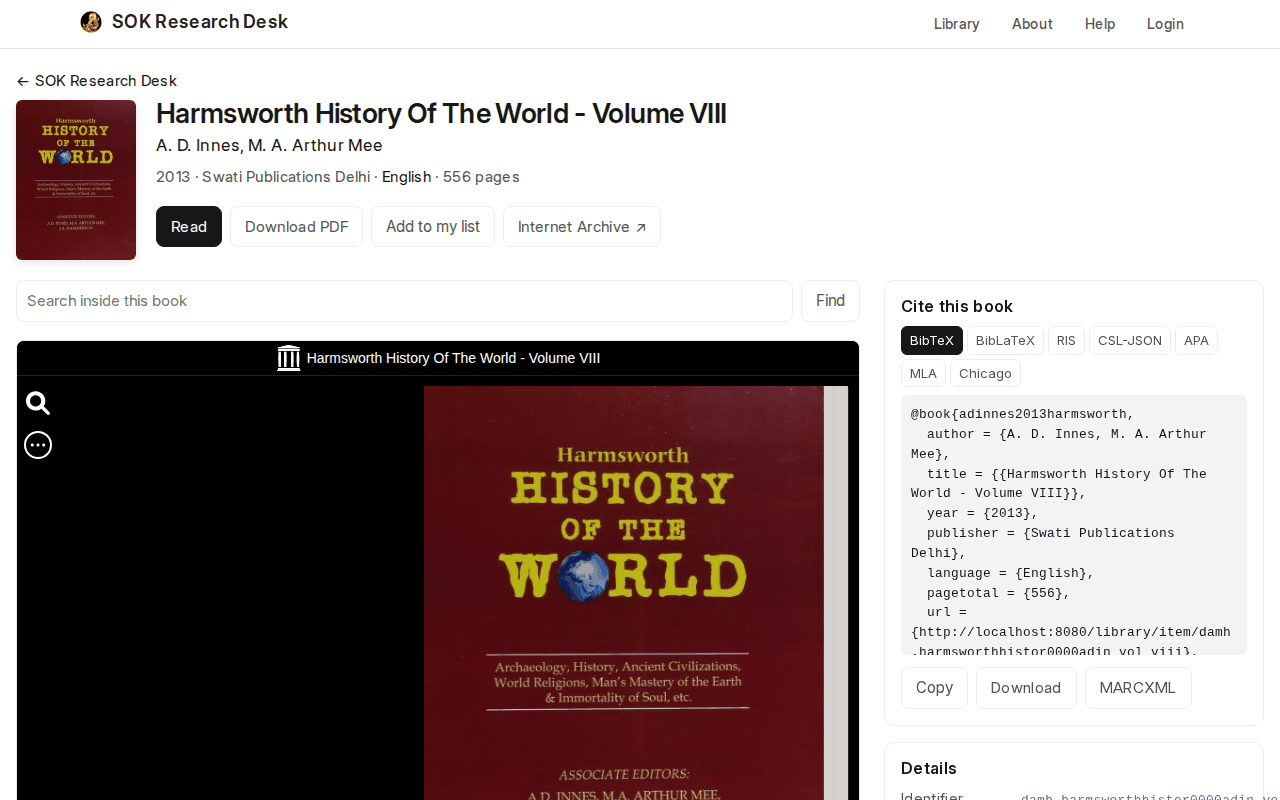Viewport: 1280px width, 800px height.
Task: Open the Library nav link
Action: click(x=957, y=24)
